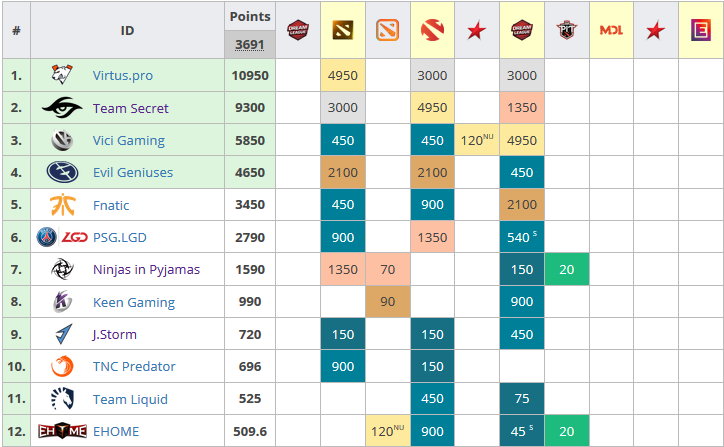Screen dimensions: 724x447
Task: Click the green 20 cell for Ninjas in Pyjamas
Action: pyautogui.click(x=567, y=269)
